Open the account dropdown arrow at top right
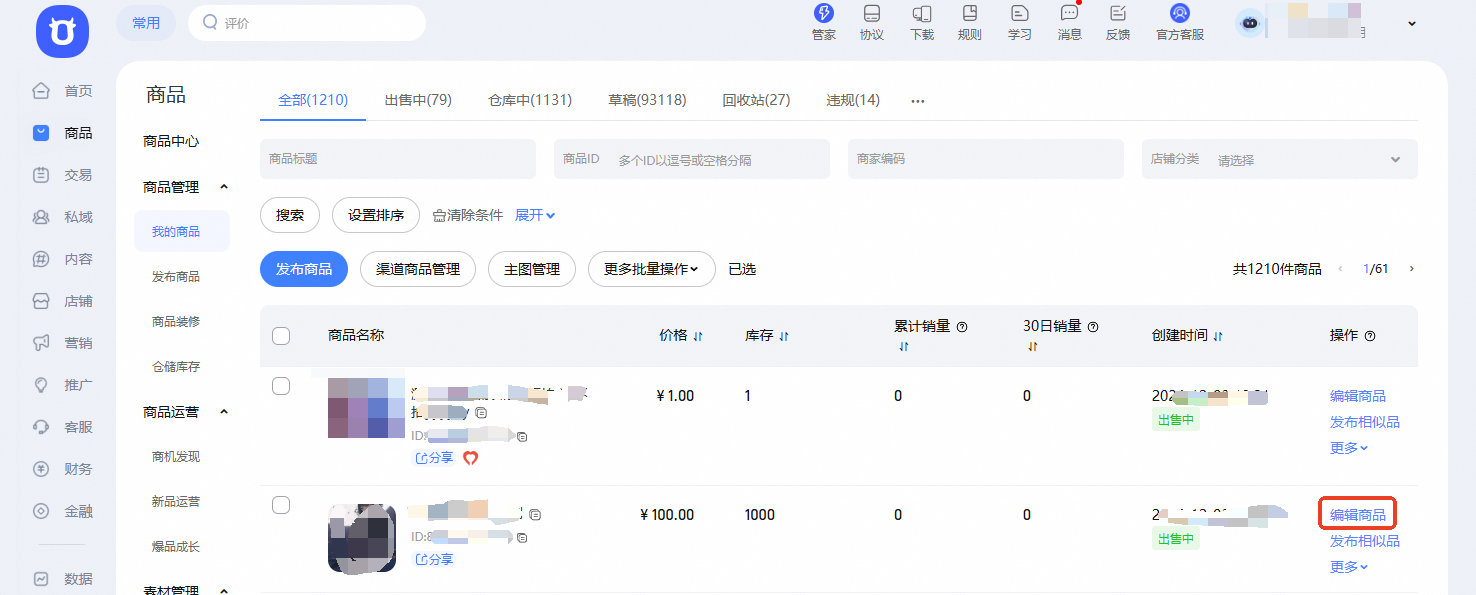The height and width of the screenshot is (595, 1476). coord(1412,24)
